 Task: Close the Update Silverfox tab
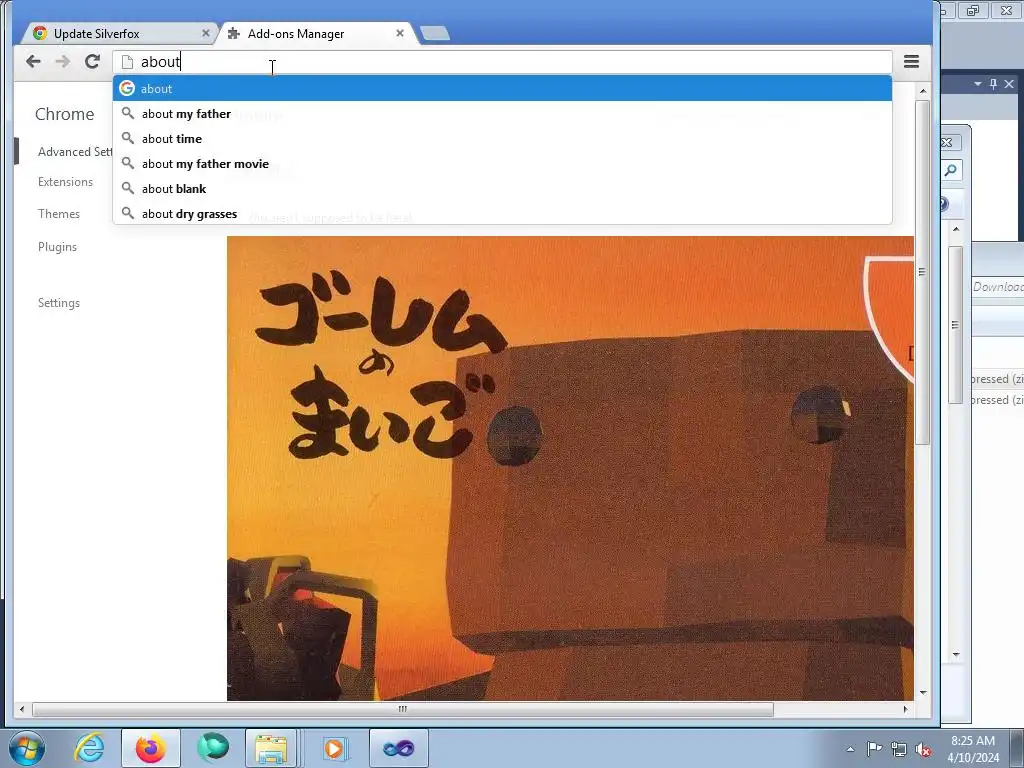[206, 33]
